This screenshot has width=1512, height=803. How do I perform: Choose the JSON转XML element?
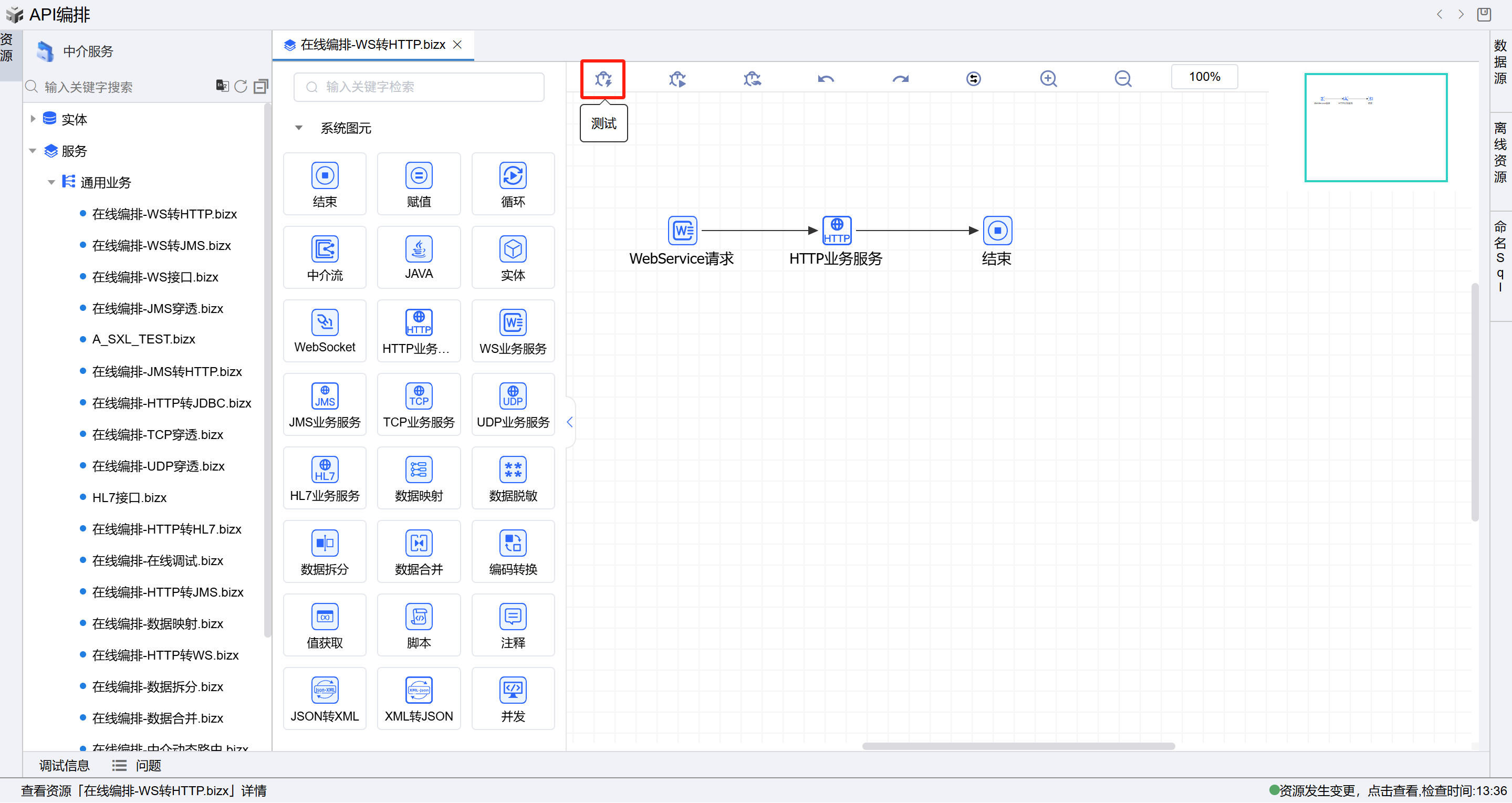(x=325, y=698)
